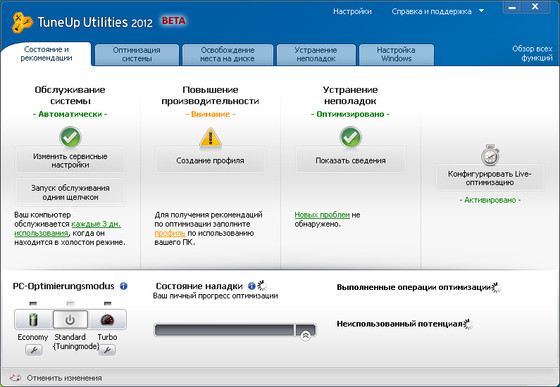This screenshot has width=560, height=387.
Task: Click the TuneUp Utilities logo icon
Action: (22, 22)
